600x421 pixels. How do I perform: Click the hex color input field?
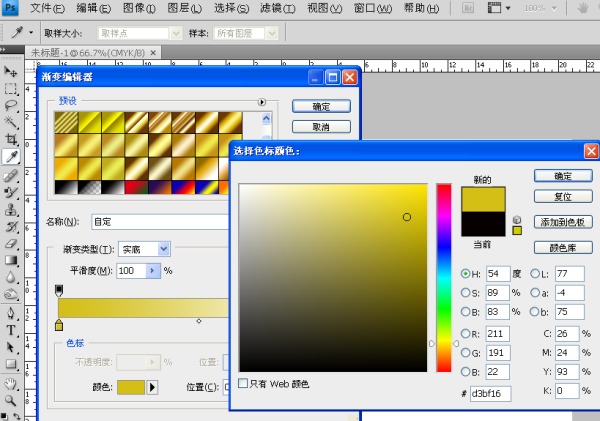490,393
